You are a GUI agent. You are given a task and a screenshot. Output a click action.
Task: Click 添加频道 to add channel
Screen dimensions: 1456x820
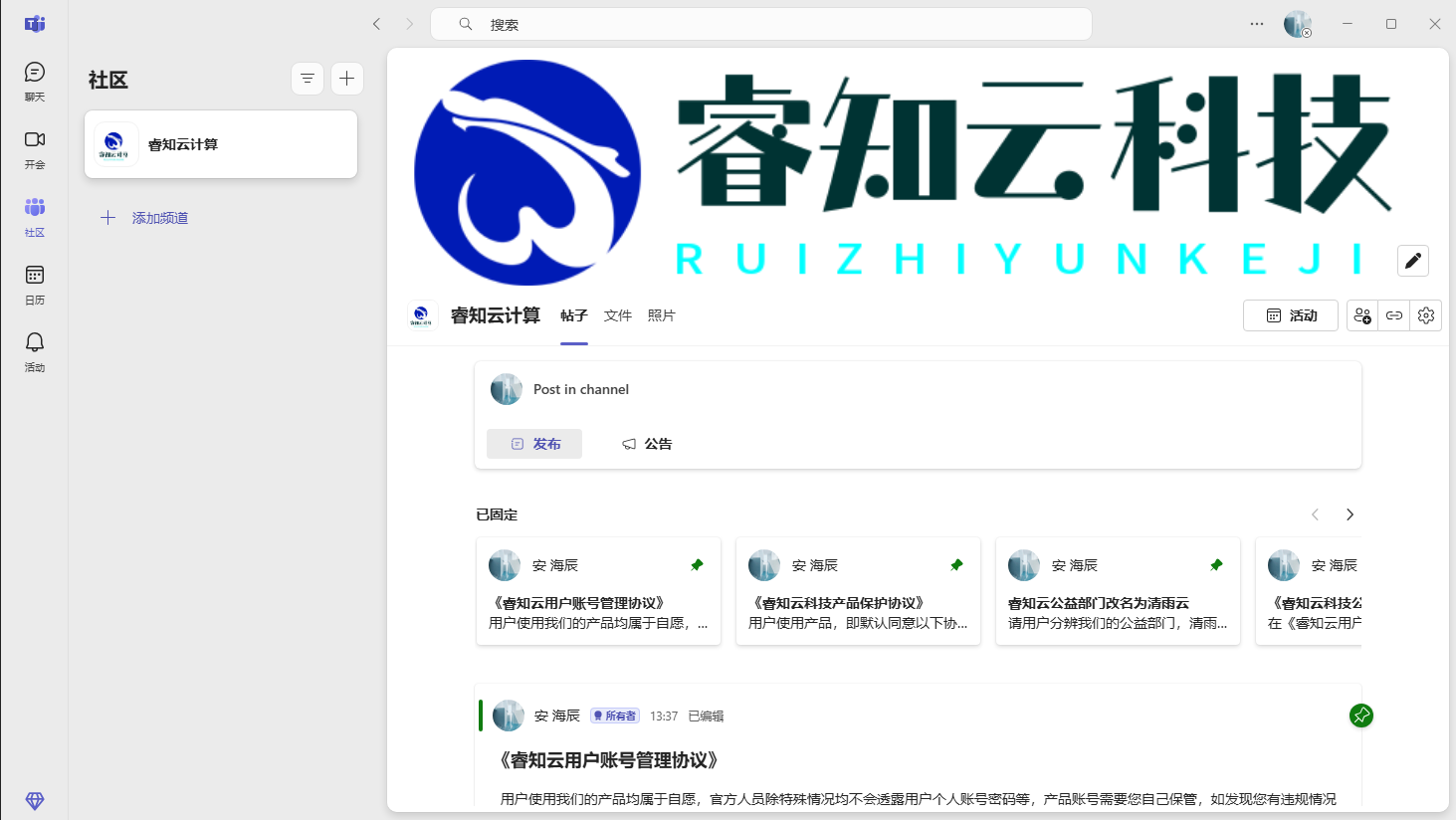click(144, 218)
